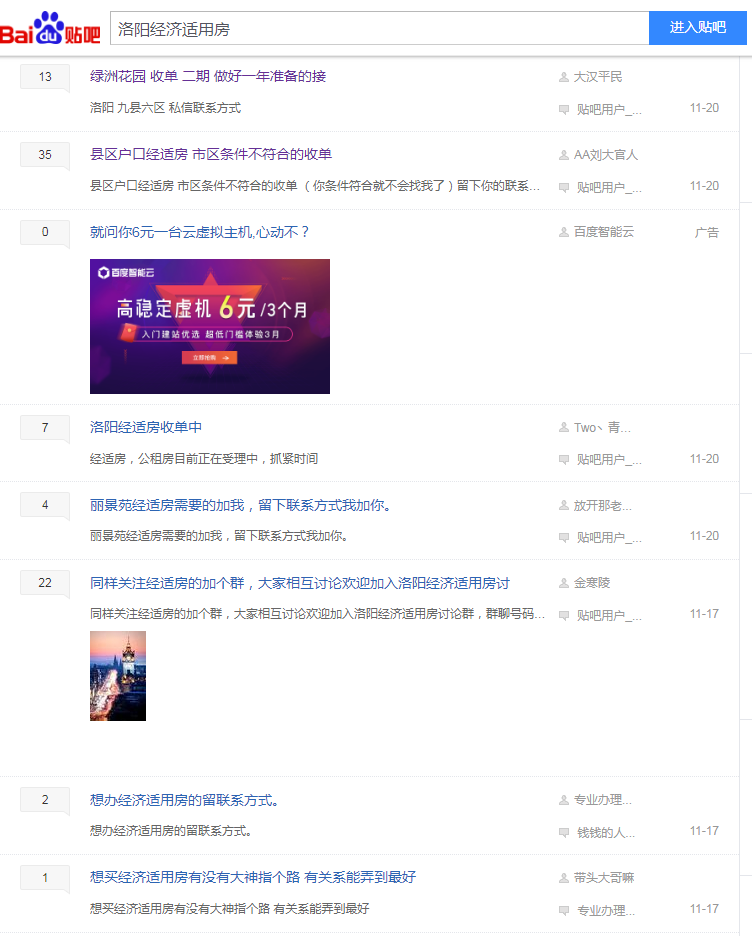The width and height of the screenshot is (752, 936).
Task: Click reply count 1 box
Action: pyautogui.click(x=45, y=878)
